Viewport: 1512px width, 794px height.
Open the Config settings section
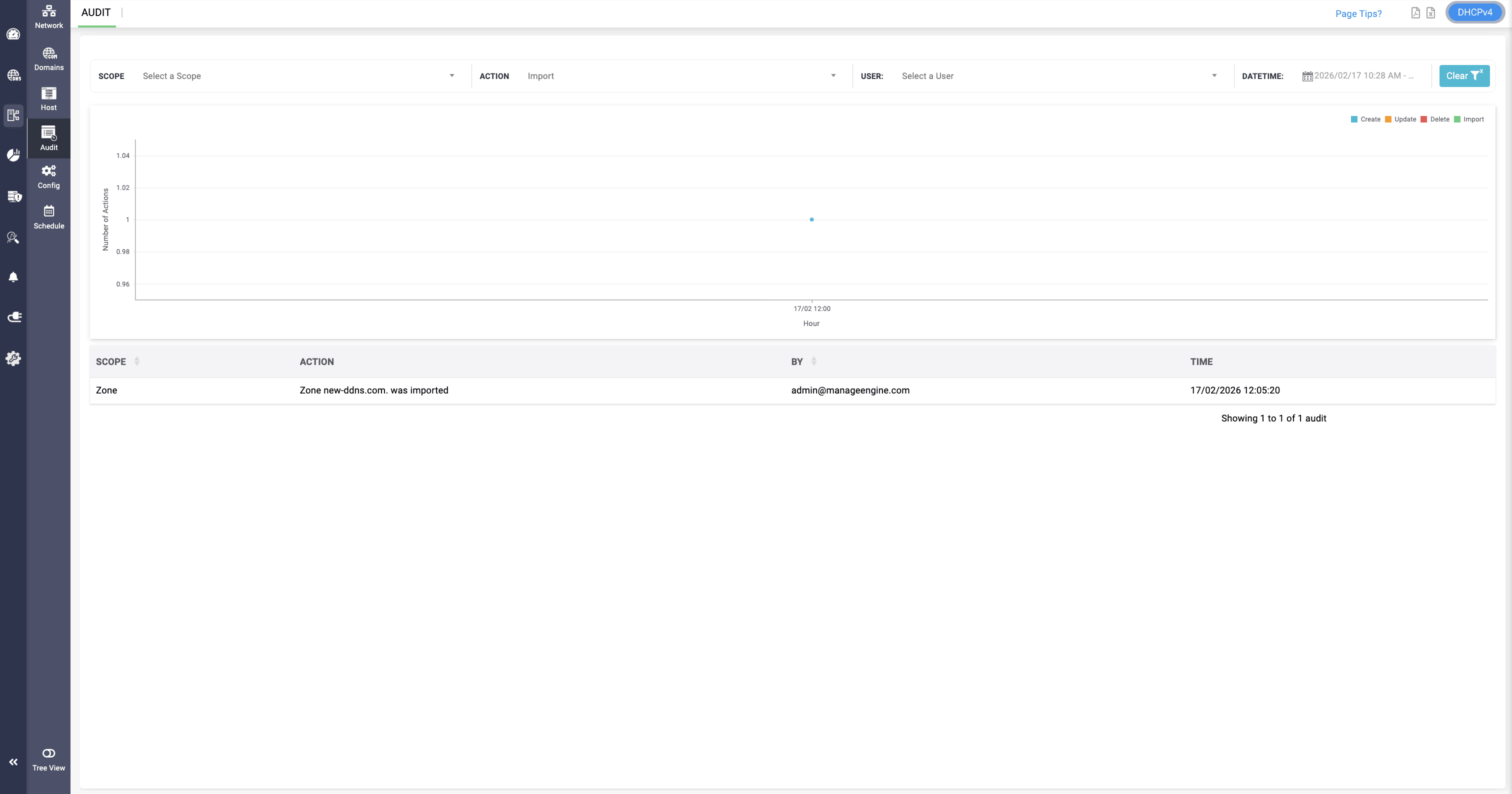click(x=48, y=176)
